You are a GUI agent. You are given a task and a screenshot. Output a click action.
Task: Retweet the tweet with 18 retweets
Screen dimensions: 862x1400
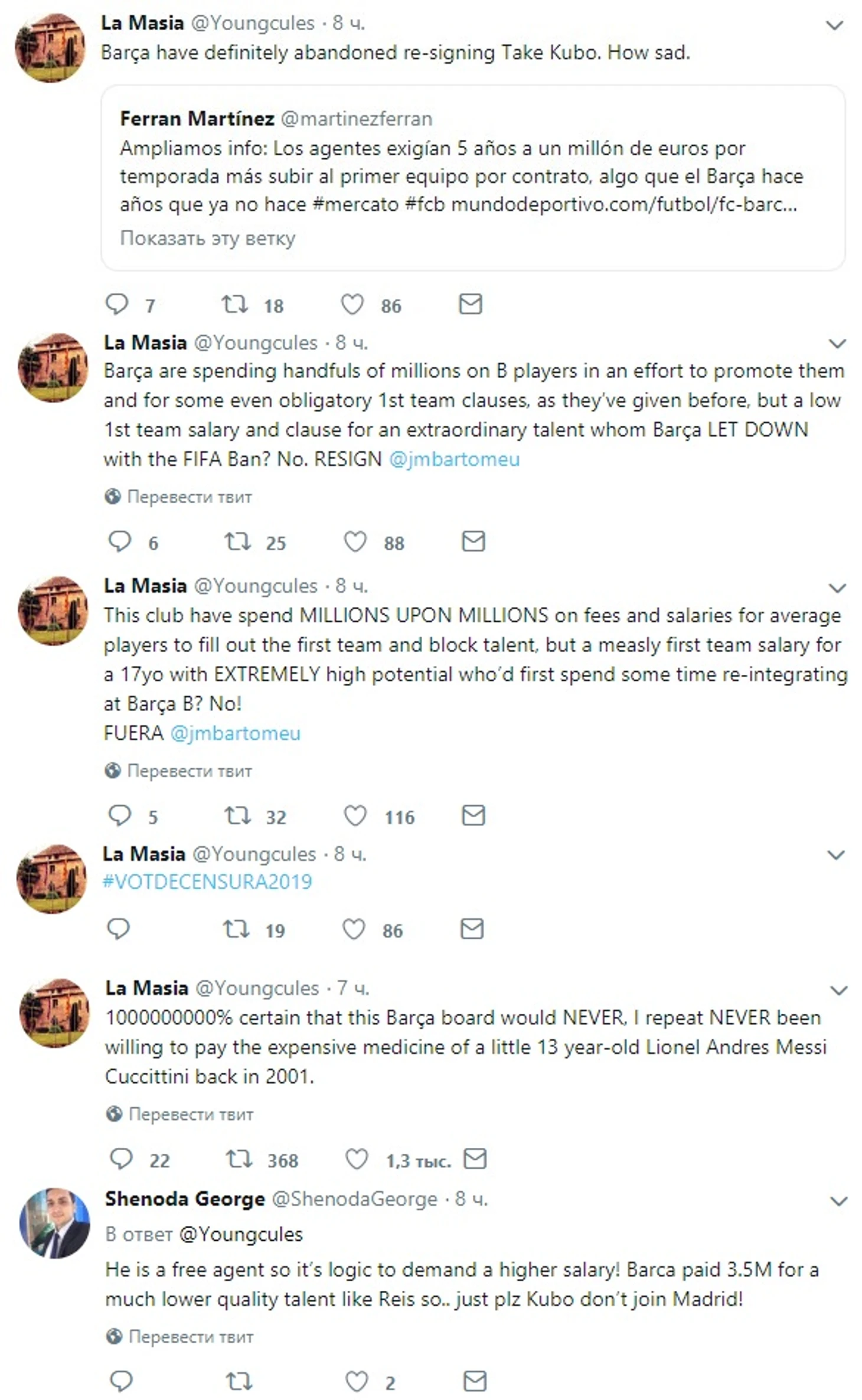(234, 305)
